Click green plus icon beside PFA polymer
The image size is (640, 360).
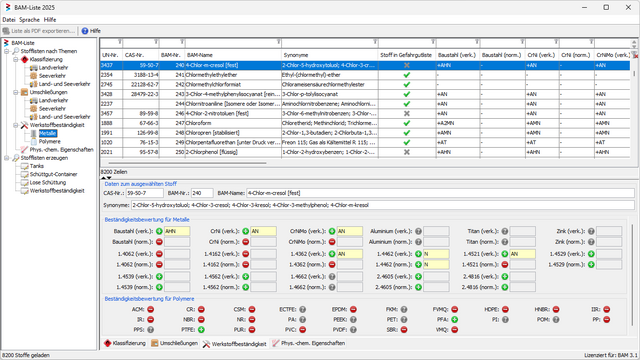click(455, 320)
